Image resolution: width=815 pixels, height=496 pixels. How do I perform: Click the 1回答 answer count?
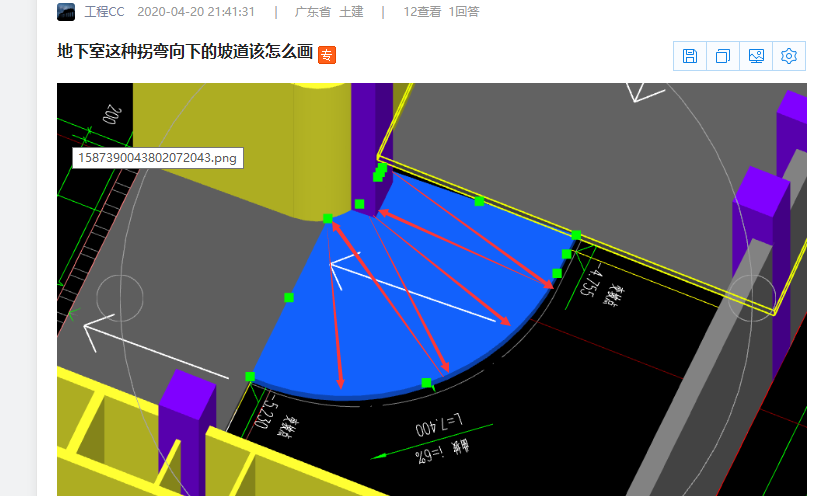pyautogui.click(x=464, y=12)
